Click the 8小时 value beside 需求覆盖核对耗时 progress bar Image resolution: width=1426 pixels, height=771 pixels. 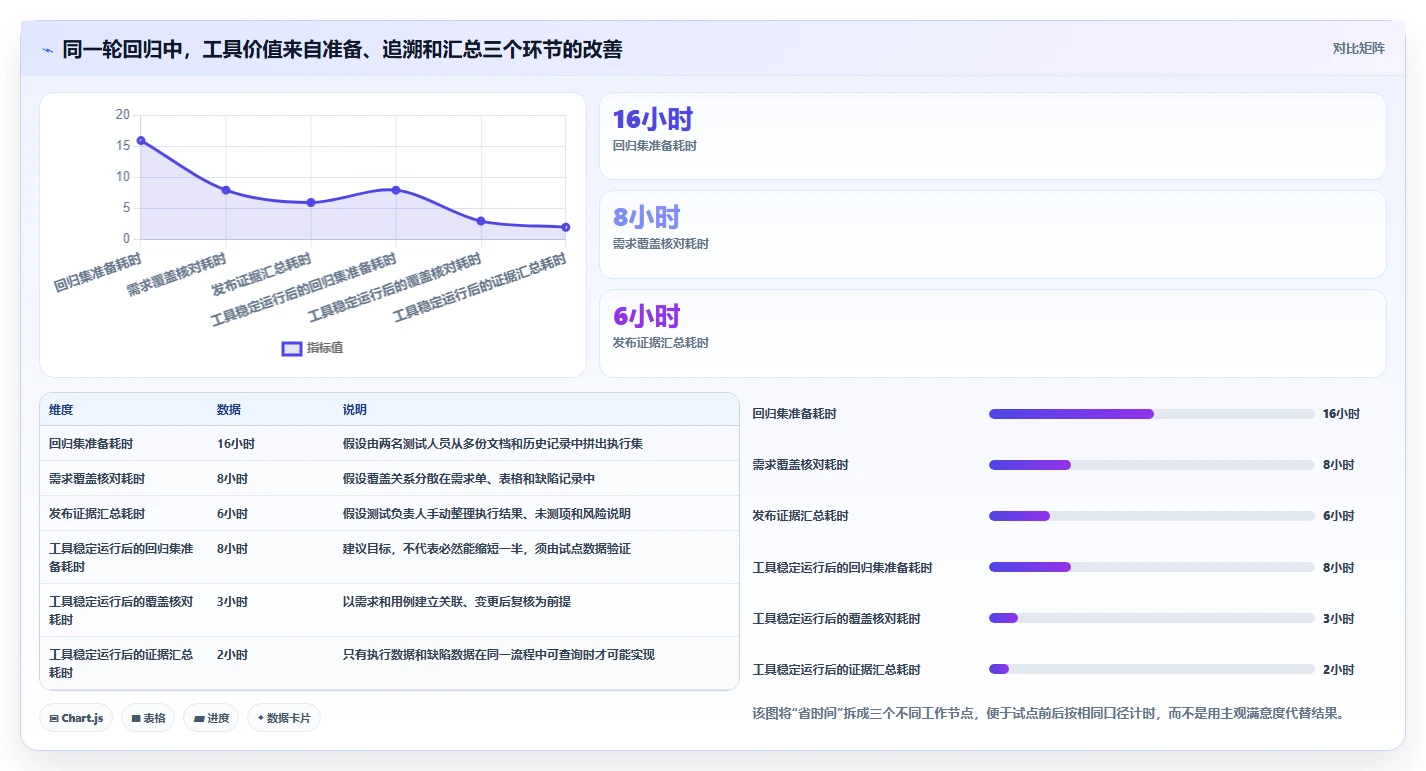point(1338,465)
